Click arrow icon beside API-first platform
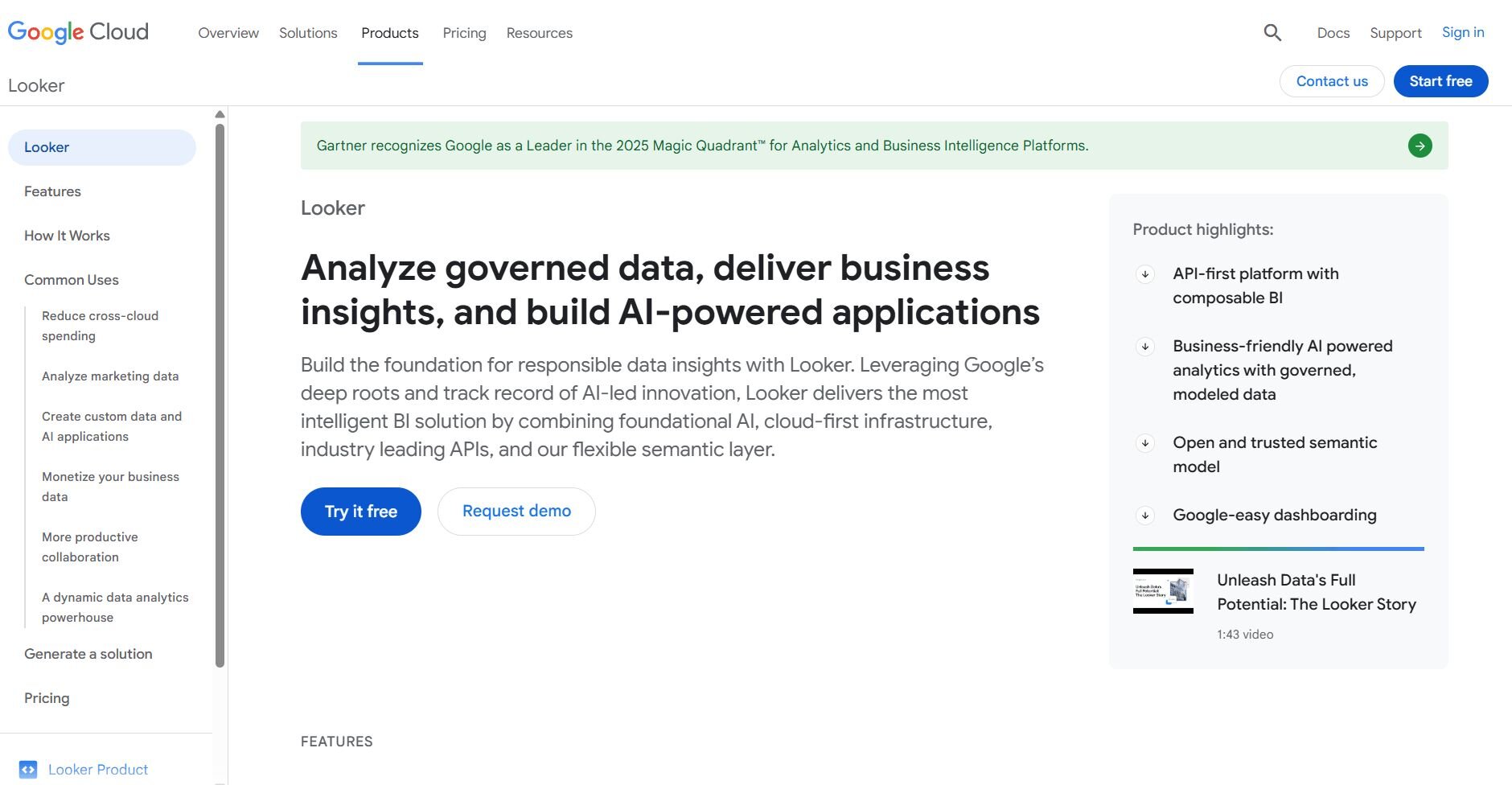The image size is (1512, 785). point(1145,274)
